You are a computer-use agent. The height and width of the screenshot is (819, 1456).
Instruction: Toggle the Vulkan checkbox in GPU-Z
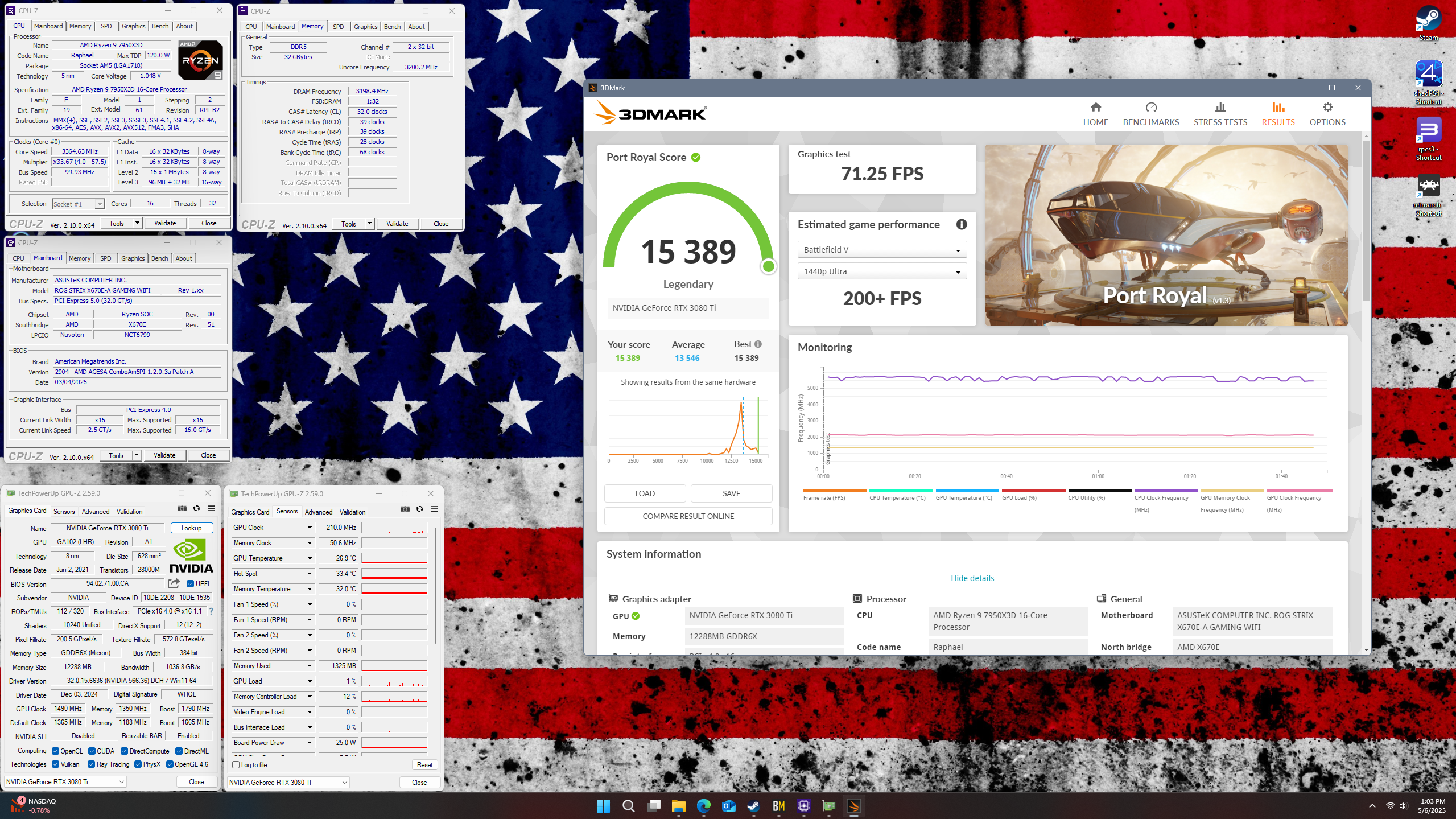pos(55,764)
